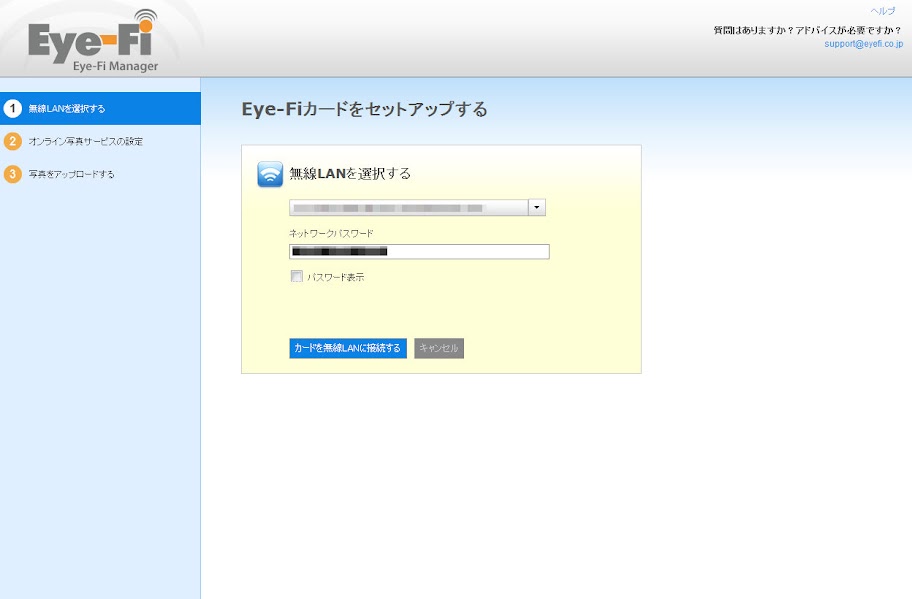
Task: Click the orange step 3 number circle
Action: [13, 174]
